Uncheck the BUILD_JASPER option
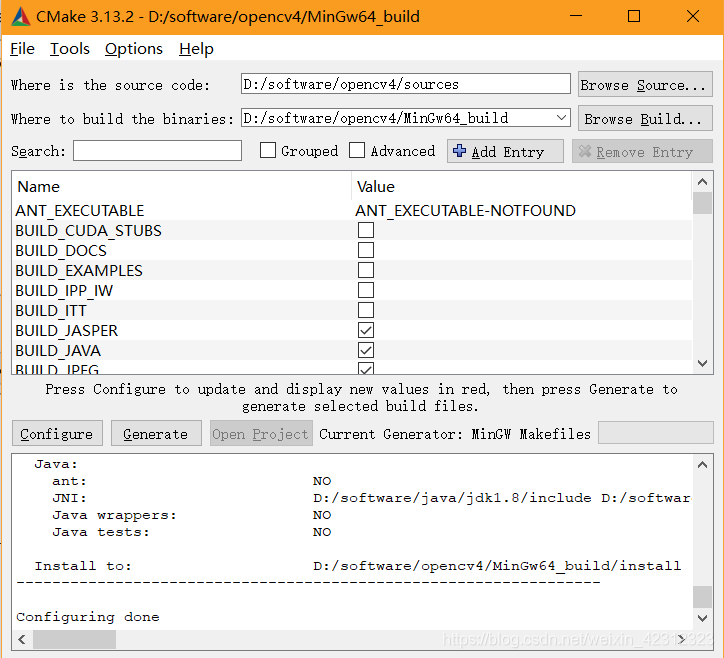724x658 pixels. tap(366, 330)
